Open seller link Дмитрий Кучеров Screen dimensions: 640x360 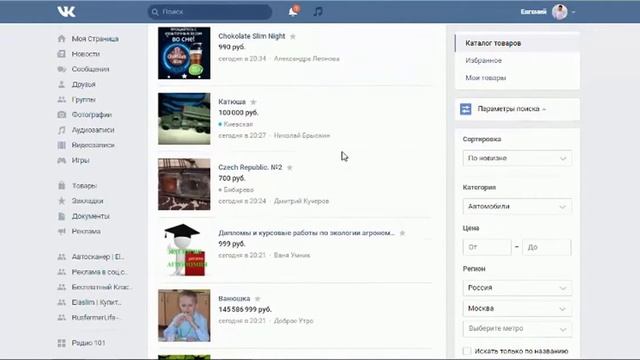click(301, 201)
